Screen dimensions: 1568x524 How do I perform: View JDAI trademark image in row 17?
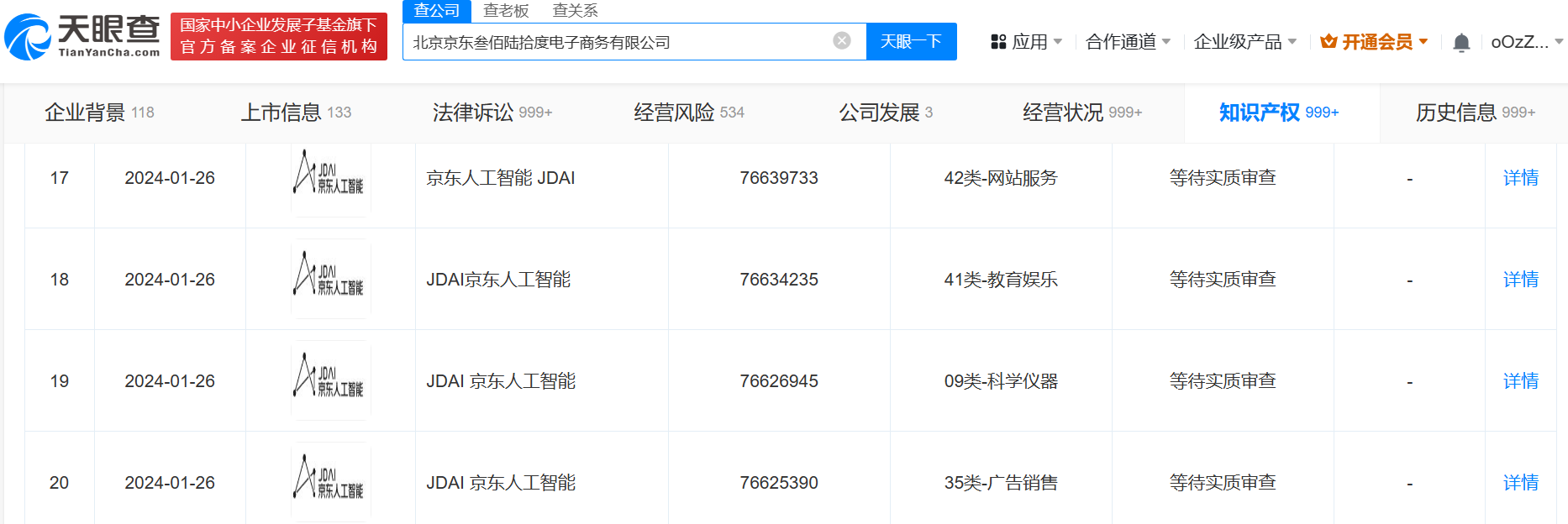click(x=330, y=178)
